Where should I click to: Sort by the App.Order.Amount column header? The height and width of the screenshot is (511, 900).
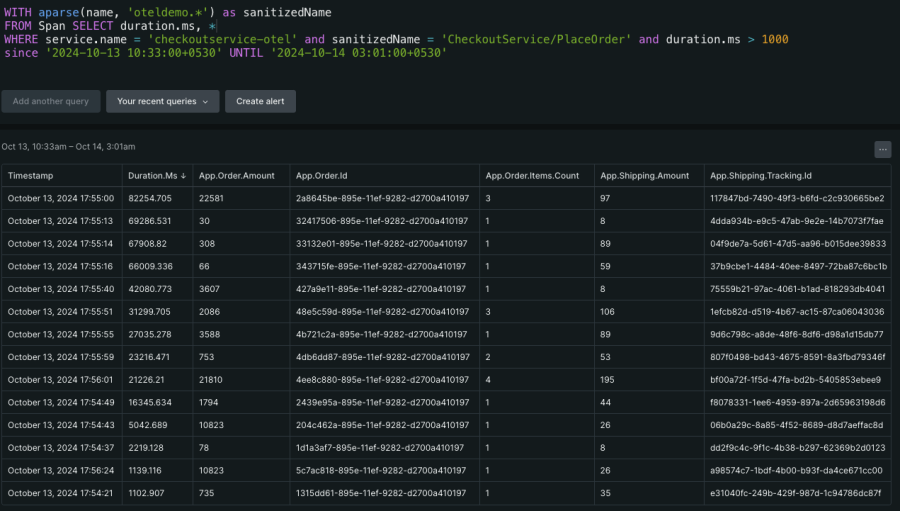pyautogui.click(x=235, y=176)
